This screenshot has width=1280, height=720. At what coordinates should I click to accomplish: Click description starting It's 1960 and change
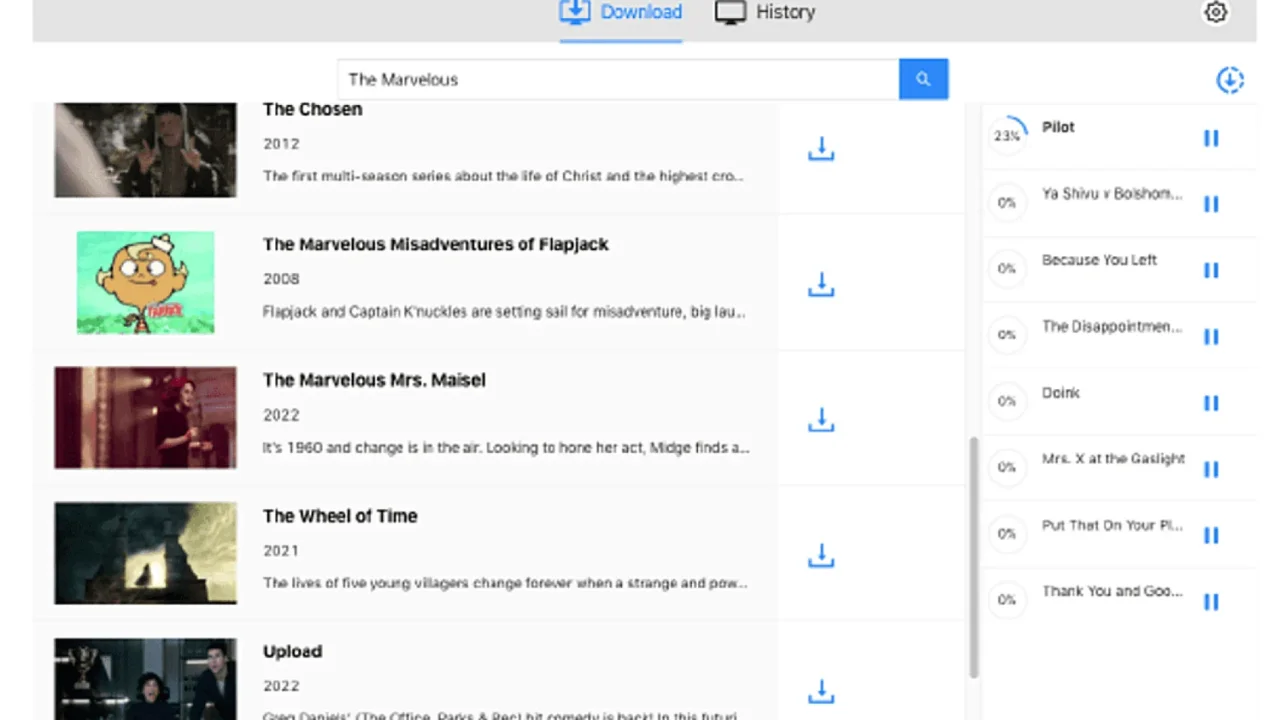pos(506,448)
